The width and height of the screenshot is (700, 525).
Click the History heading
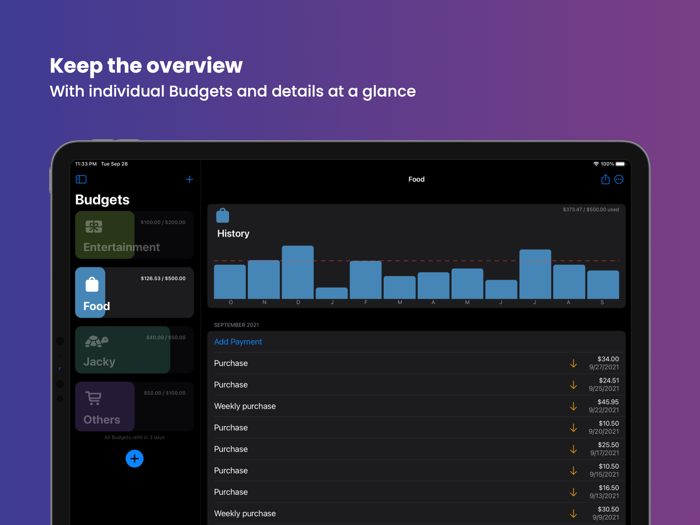click(233, 233)
